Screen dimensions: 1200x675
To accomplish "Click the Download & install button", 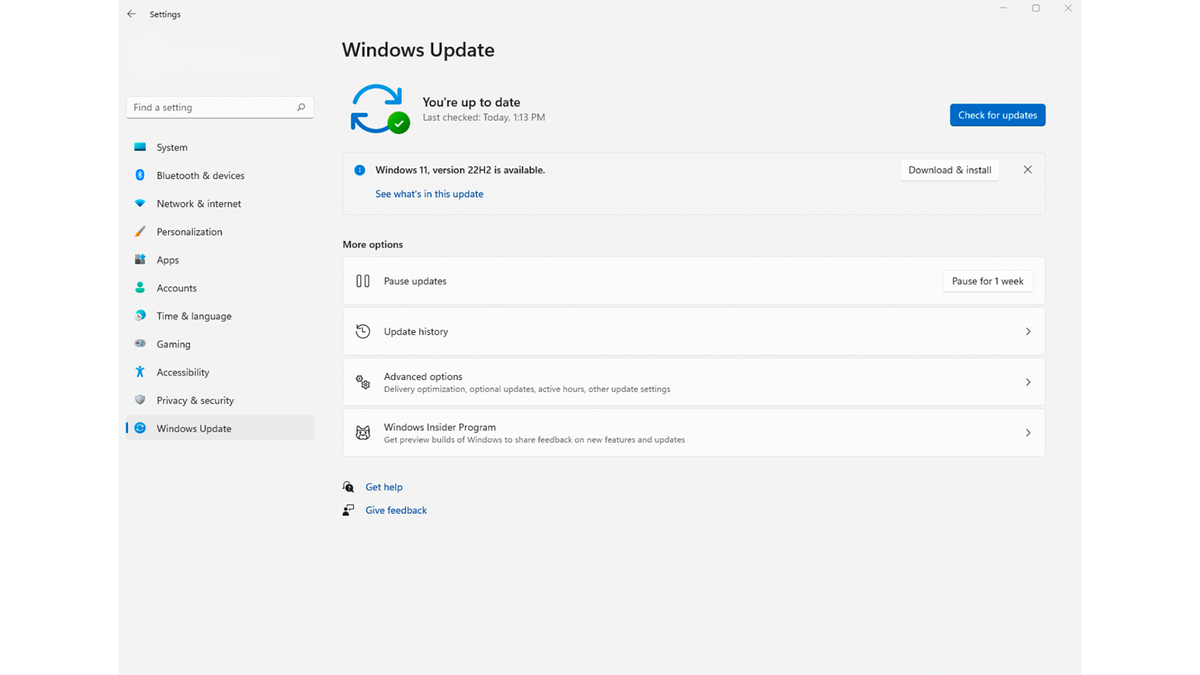I will [949, 169].
